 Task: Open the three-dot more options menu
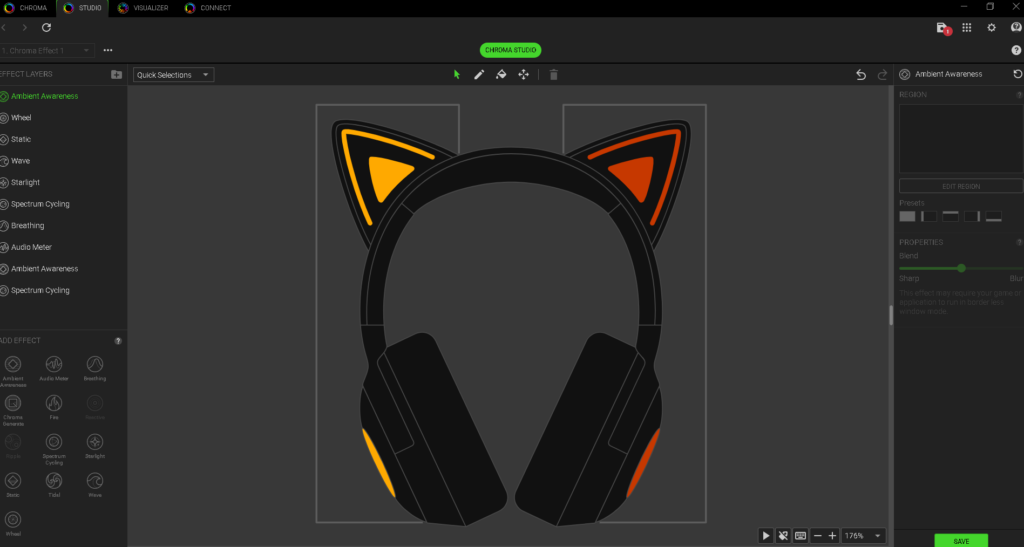108,50
